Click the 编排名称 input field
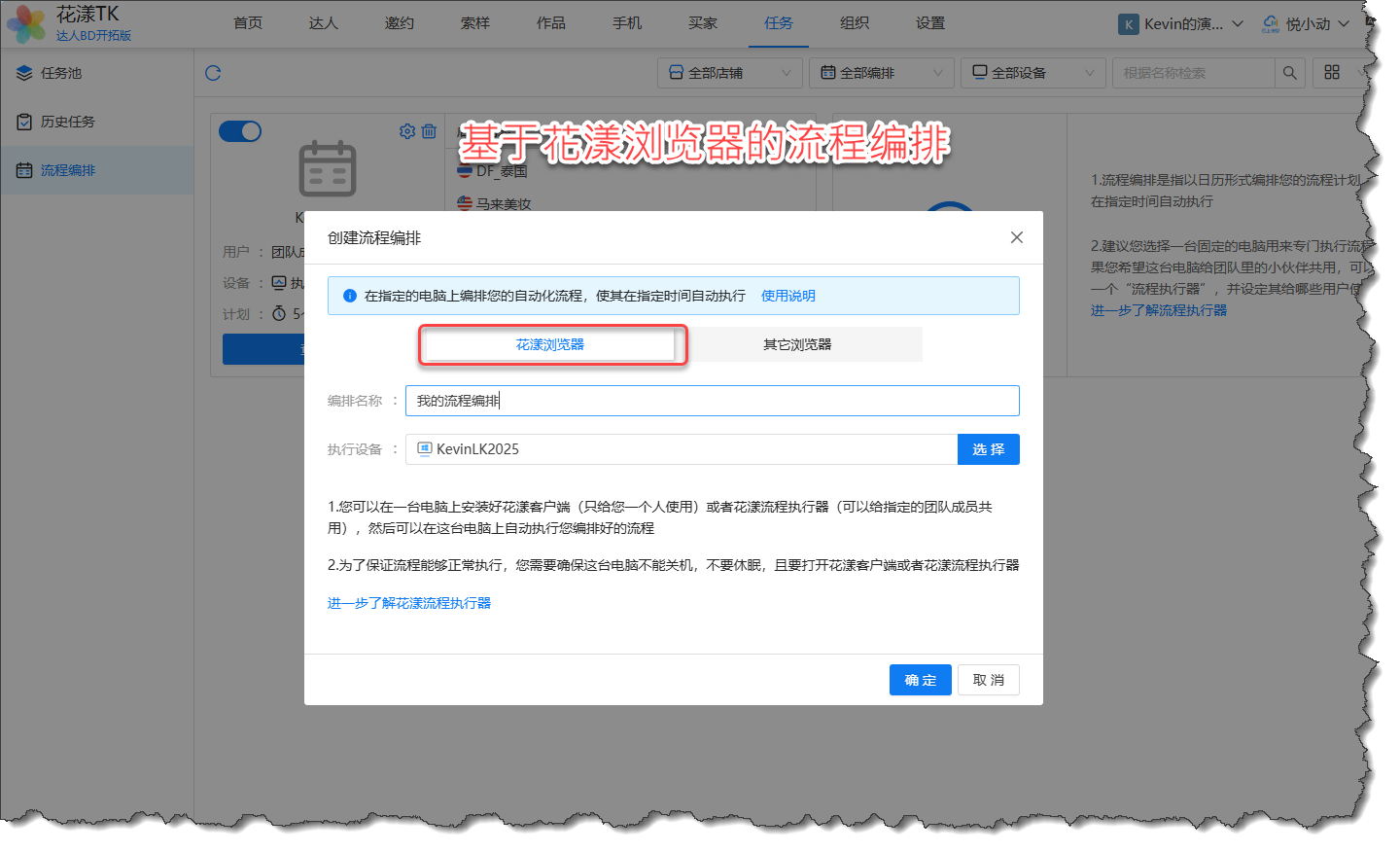The height and width of the screenshot is (852, 1400). [x=712, y=401]
